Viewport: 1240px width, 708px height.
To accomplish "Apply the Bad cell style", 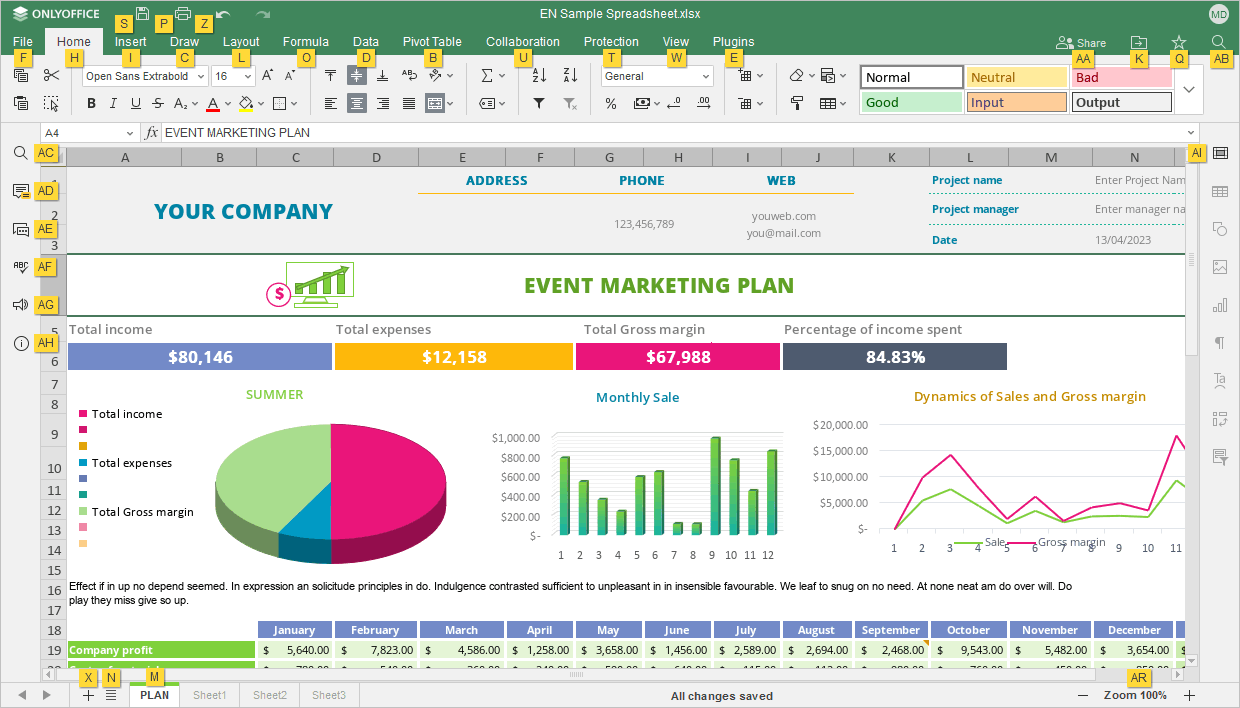I will [1121, 77].
